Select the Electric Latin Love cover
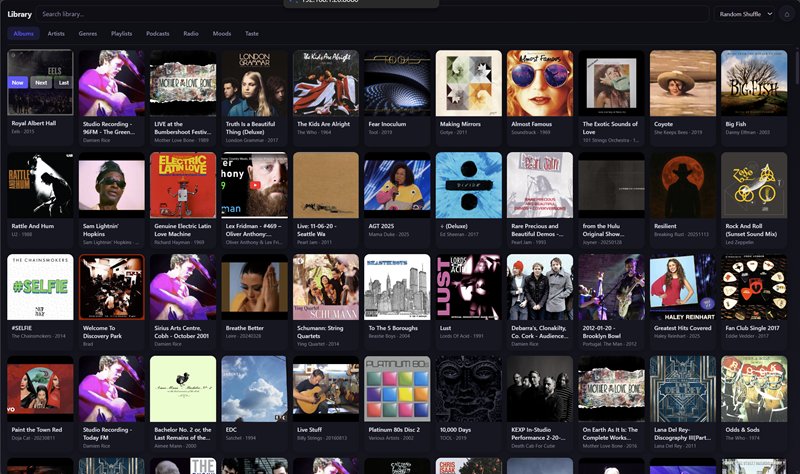Screen dimensions: 800x474 (183, 185)
